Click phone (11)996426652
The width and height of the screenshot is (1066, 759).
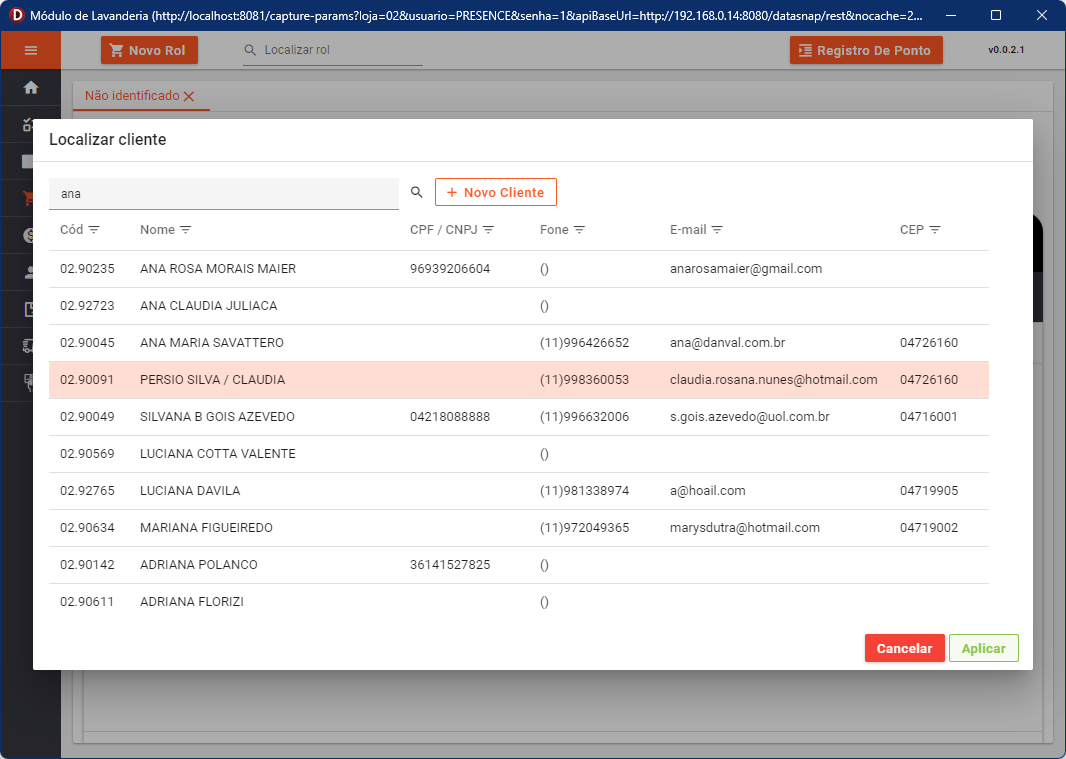[585, 343]
